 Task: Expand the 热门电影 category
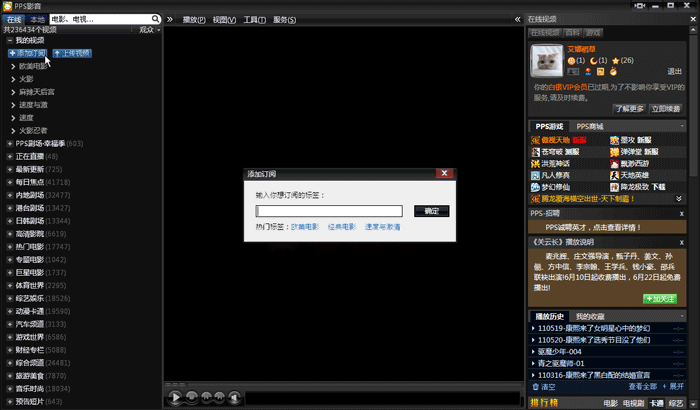coord(9,247)
